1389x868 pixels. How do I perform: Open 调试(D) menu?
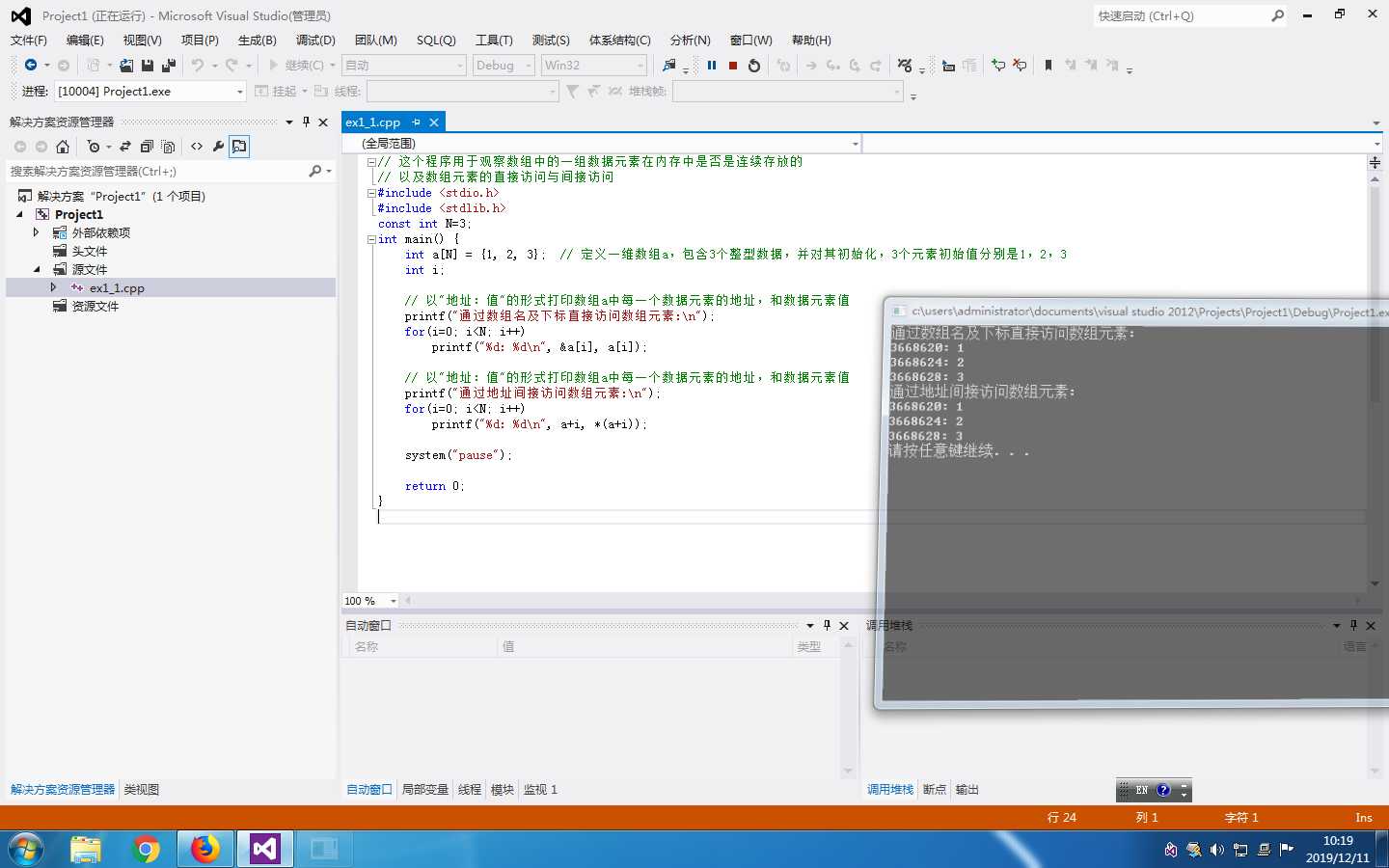click(315, 41)
